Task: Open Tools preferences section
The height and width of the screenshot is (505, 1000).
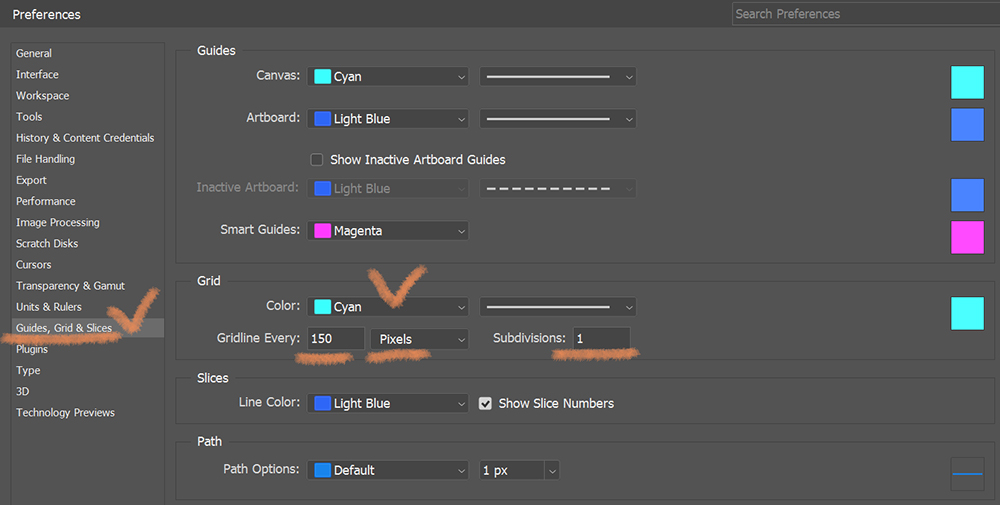Action: pos(29,117)
